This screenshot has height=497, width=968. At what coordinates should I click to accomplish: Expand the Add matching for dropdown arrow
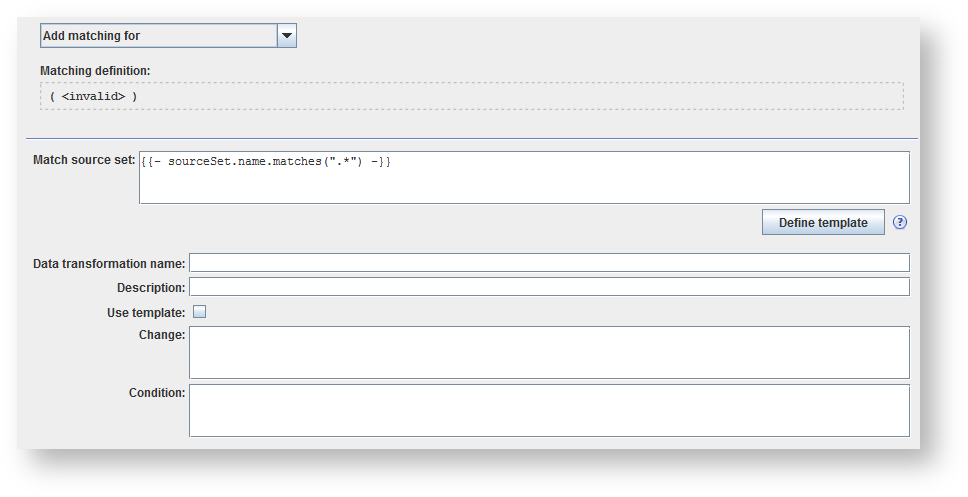(x=287, y=36)
